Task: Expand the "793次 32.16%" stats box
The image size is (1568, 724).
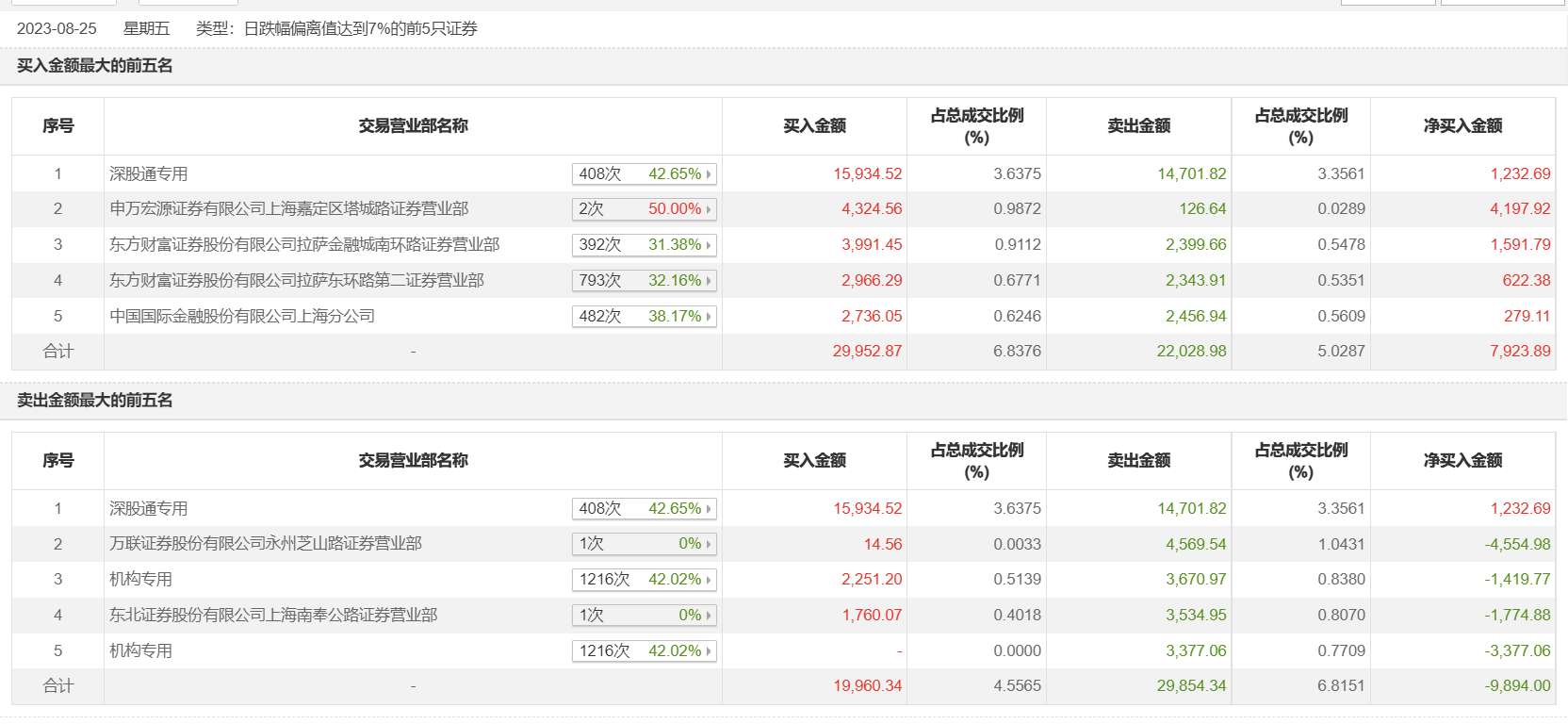Action: (645, 281)
